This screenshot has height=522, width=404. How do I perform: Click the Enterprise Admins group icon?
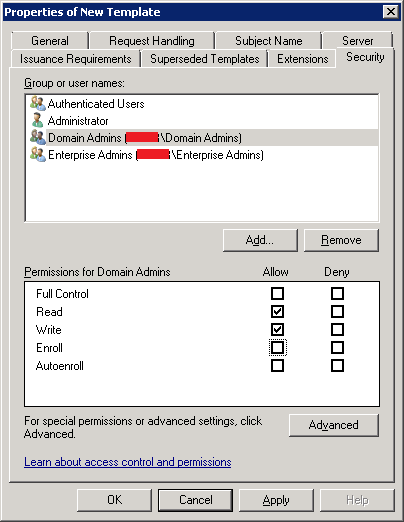click(38, 155)
